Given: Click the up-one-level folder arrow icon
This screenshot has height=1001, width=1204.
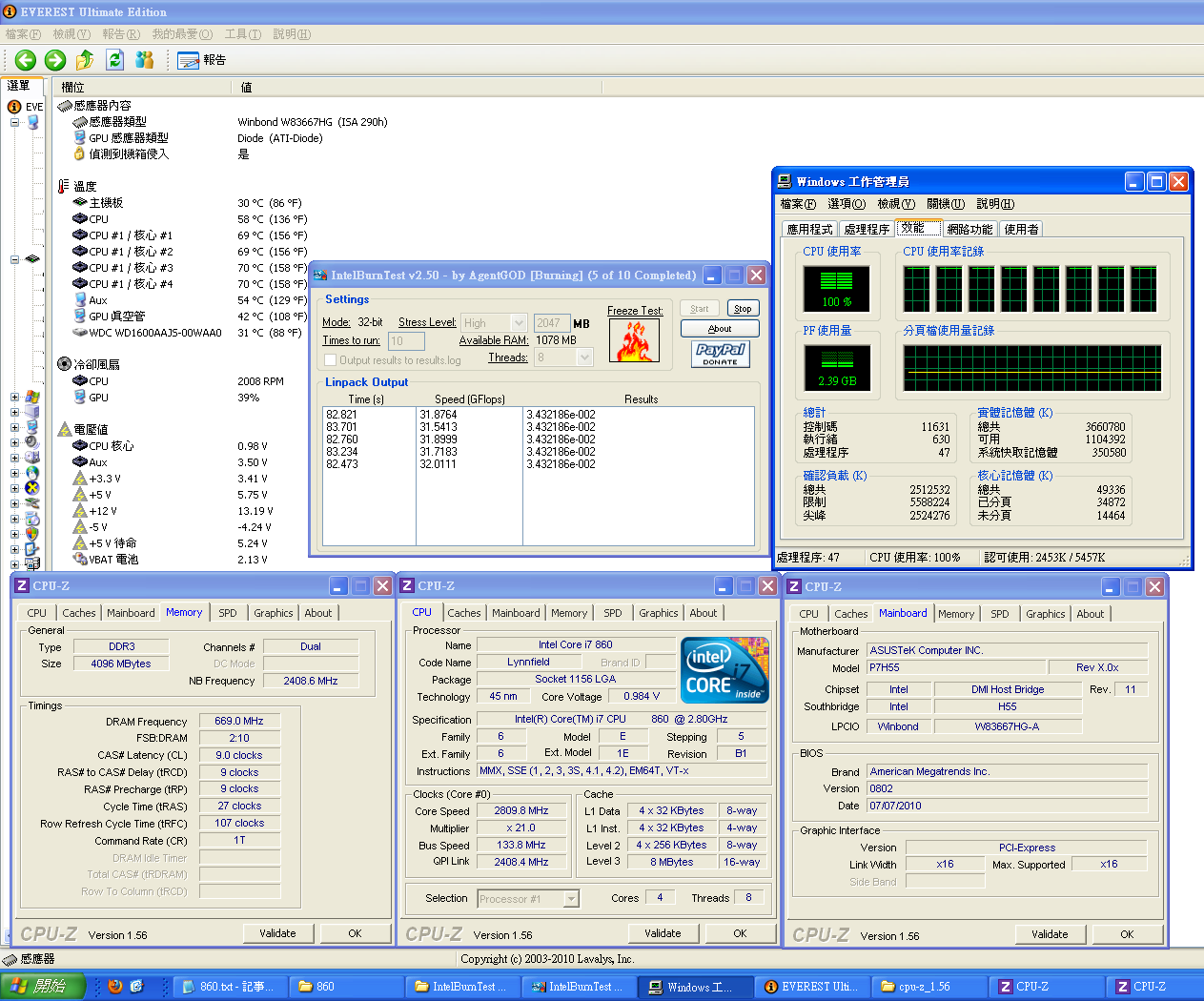Looking at the screenshot, I should tap(85, 60).
